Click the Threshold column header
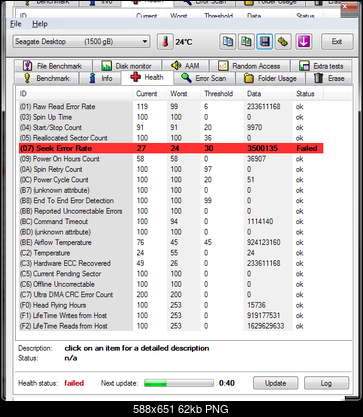363x417 pixels. [x=222, y=94]
